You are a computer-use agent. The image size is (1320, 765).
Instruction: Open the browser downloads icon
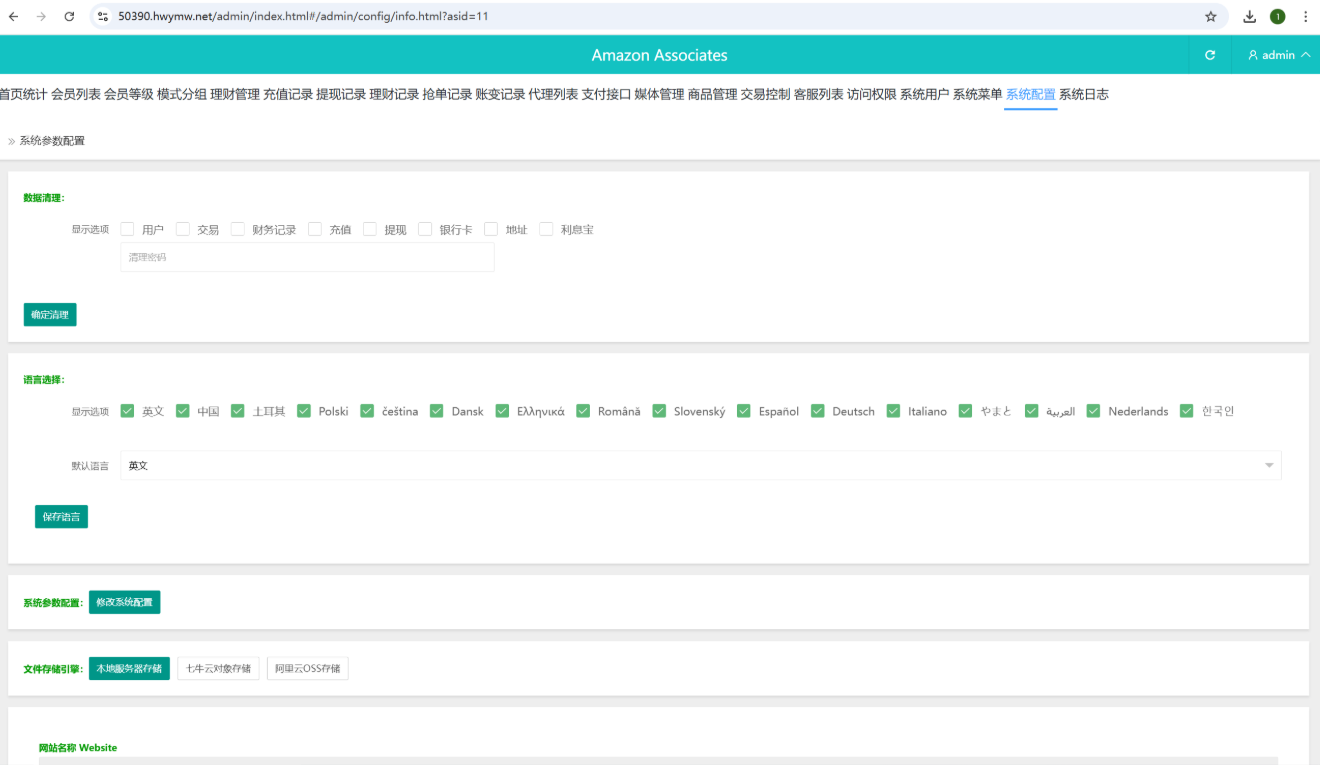1249,16
